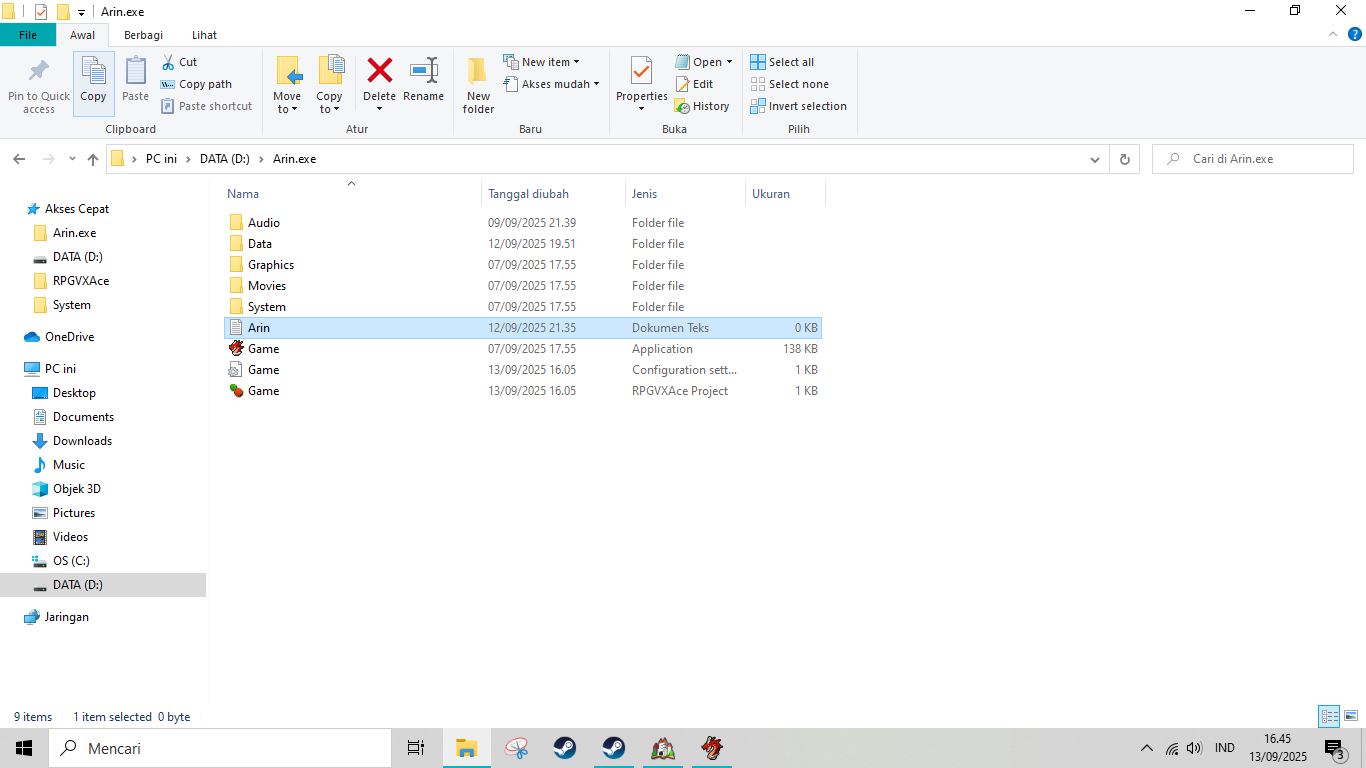Open the Snipping tool taskbar icon
Screen dimensions: 1366x768
(x=516, y=748)
